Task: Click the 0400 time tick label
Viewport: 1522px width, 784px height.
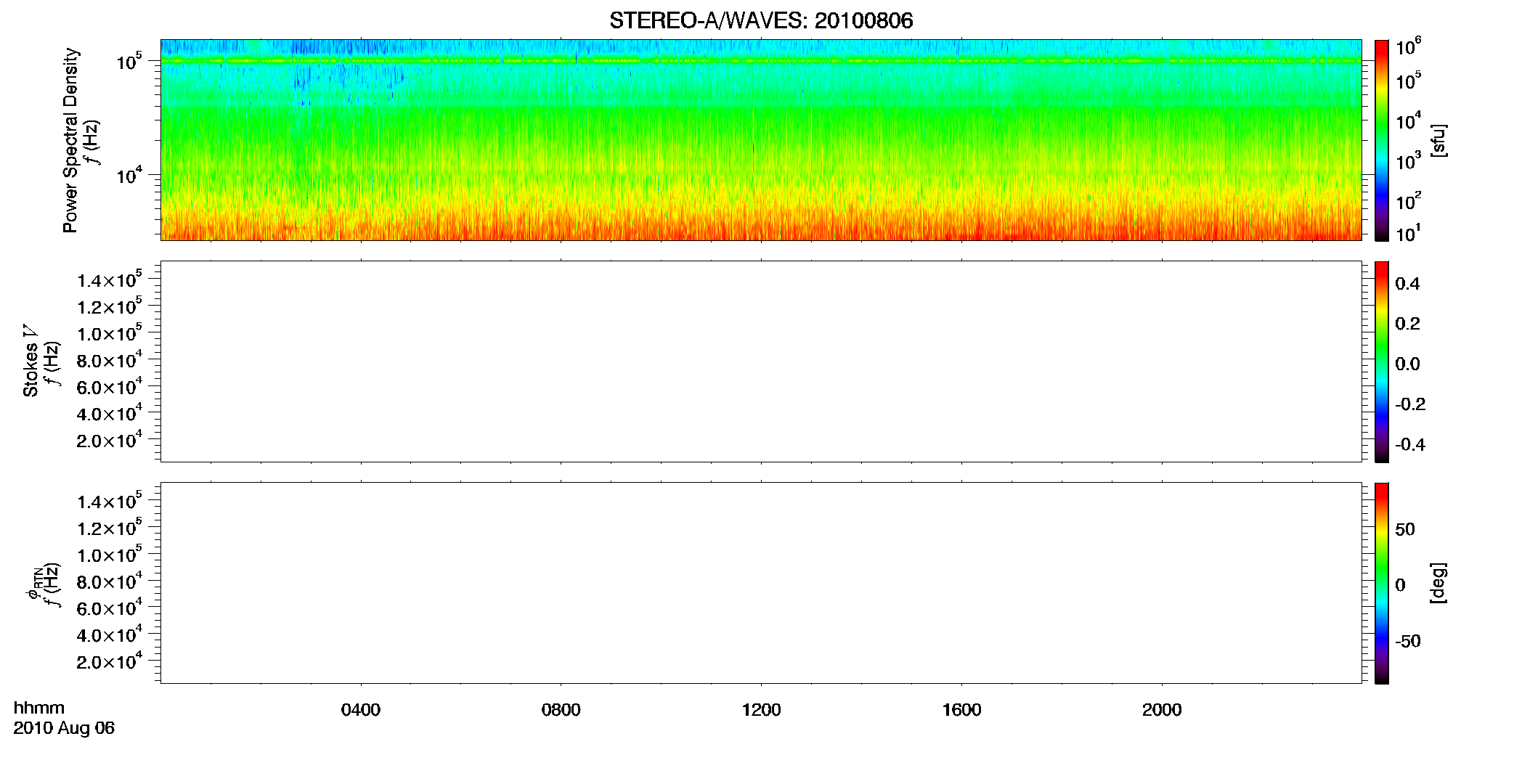Action: click(x=361, y=710)
